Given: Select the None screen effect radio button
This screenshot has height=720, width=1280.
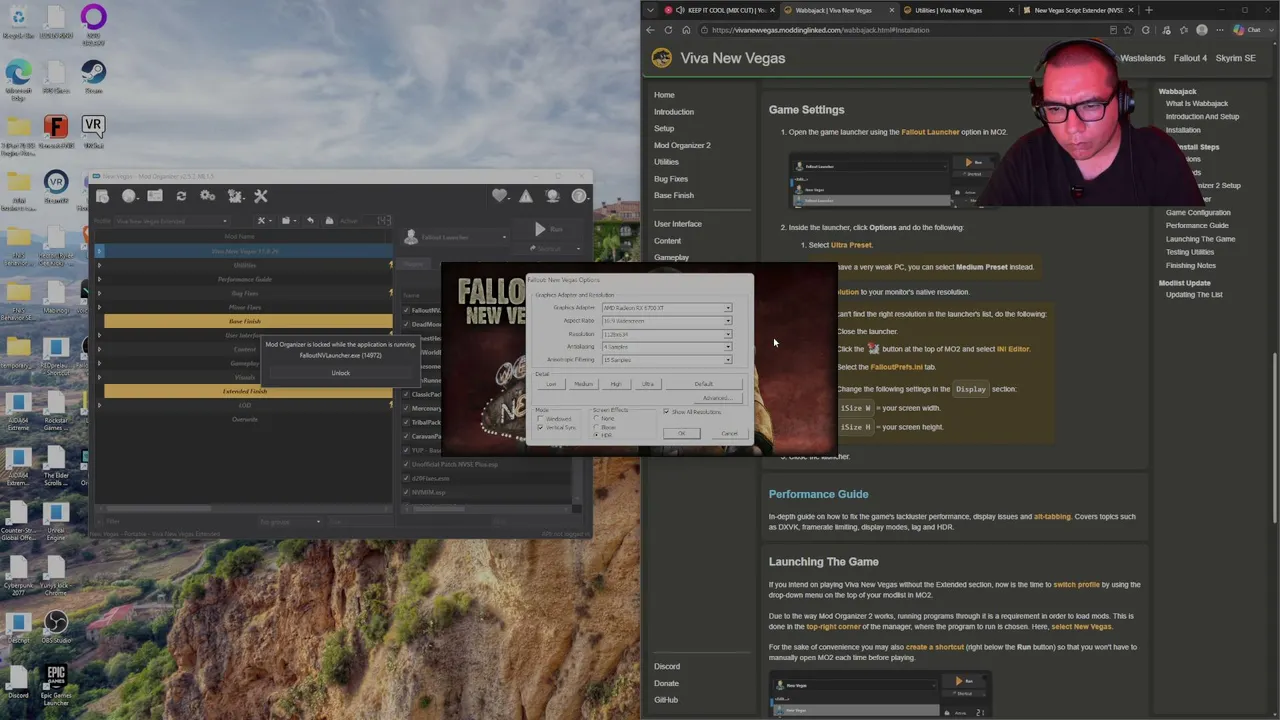Looking at the screenshot, I should point(597,418).
